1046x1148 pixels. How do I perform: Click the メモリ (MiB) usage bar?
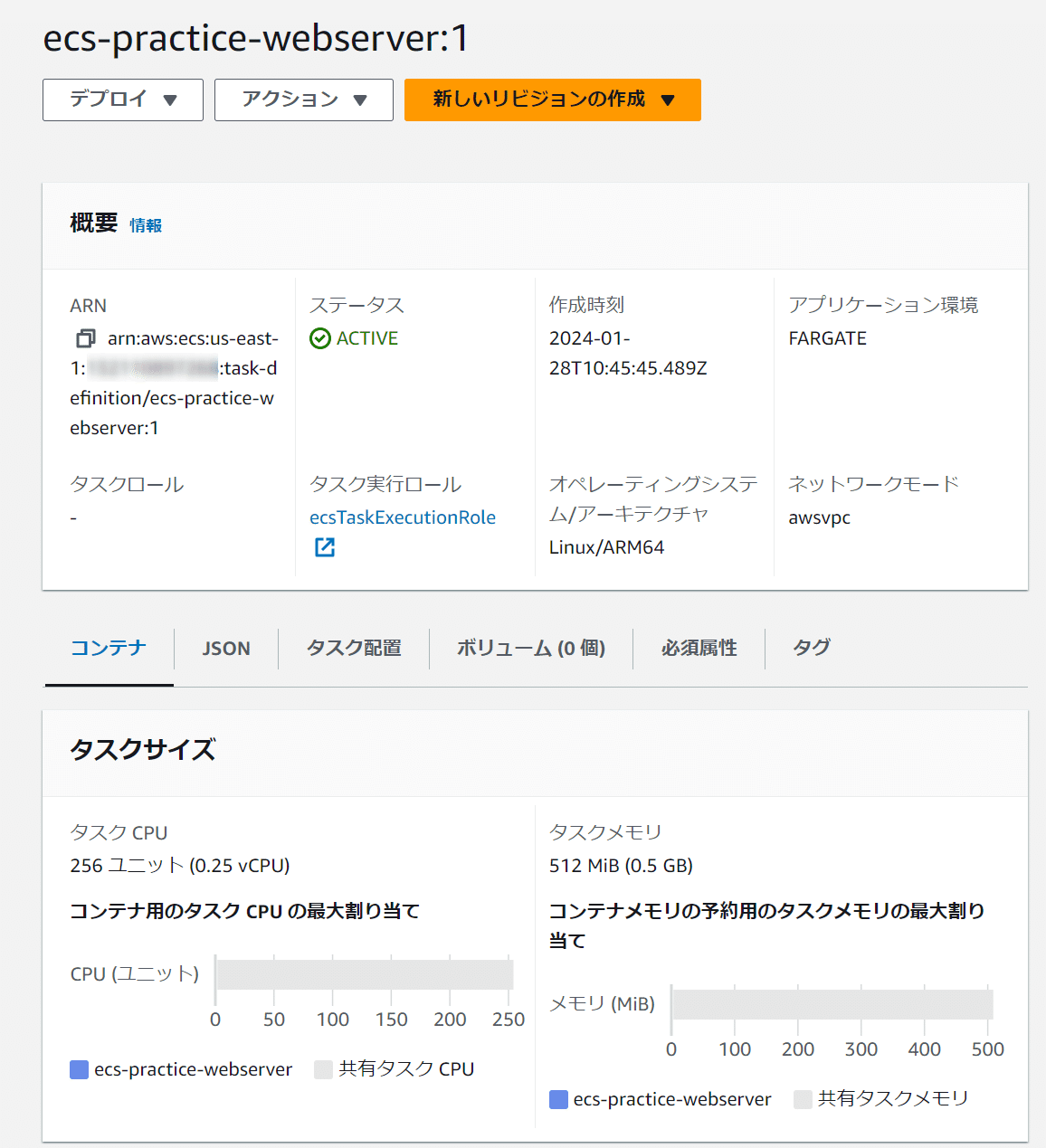[832, 1005]
